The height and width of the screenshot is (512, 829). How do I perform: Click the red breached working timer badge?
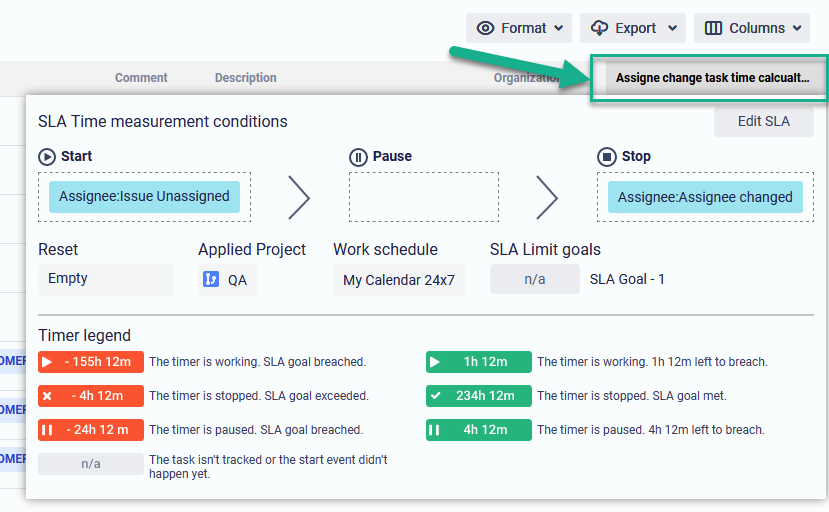(x=91, y=362)
